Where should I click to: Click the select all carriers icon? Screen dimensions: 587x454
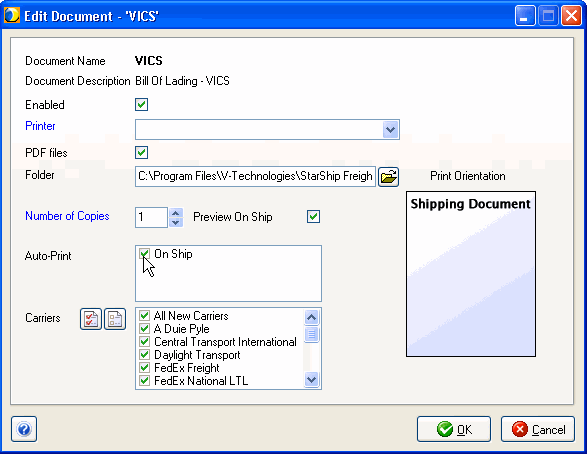point(91,319)
